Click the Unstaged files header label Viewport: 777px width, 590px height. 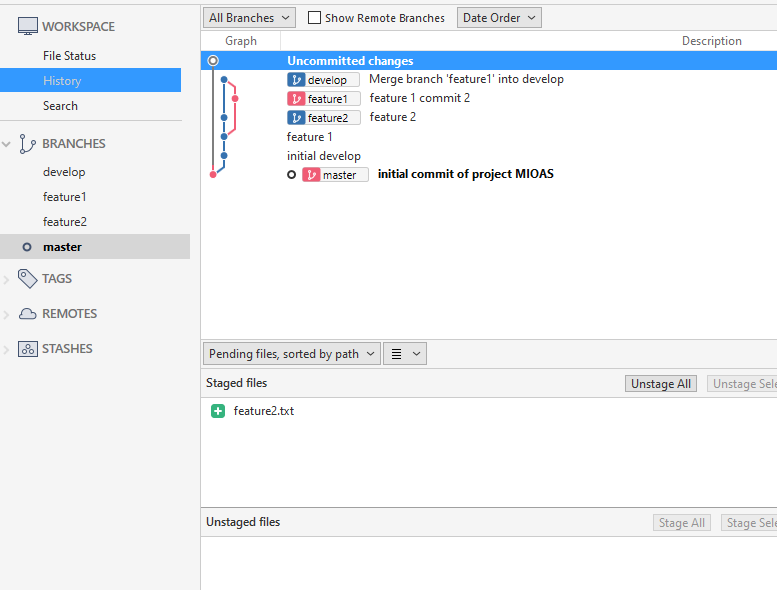(x=243, y=522)
